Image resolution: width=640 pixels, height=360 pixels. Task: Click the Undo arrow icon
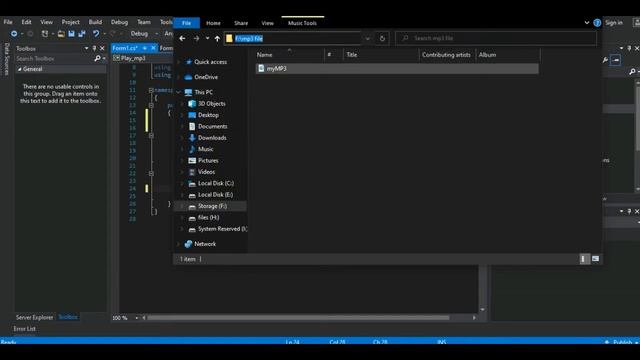click(x=96, y=34)
